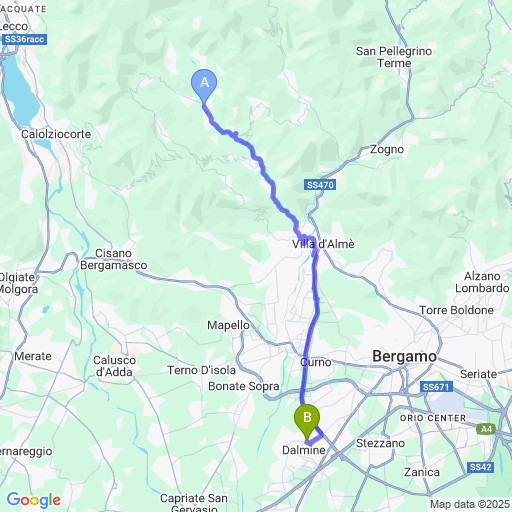The image size is (512, 512).
Task: Select the Curno label on route
Action: [316, 362]
